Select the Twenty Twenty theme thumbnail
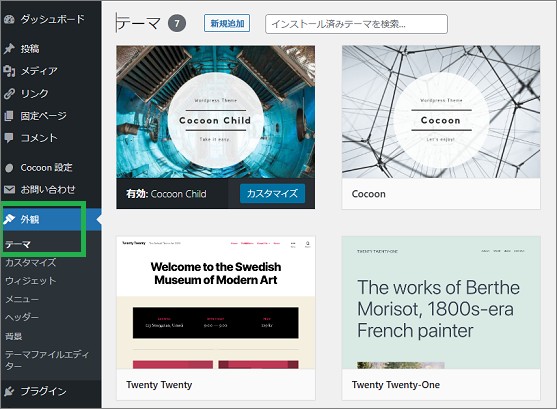The height and width of the screenshot is (409, 557). point(216,302)
